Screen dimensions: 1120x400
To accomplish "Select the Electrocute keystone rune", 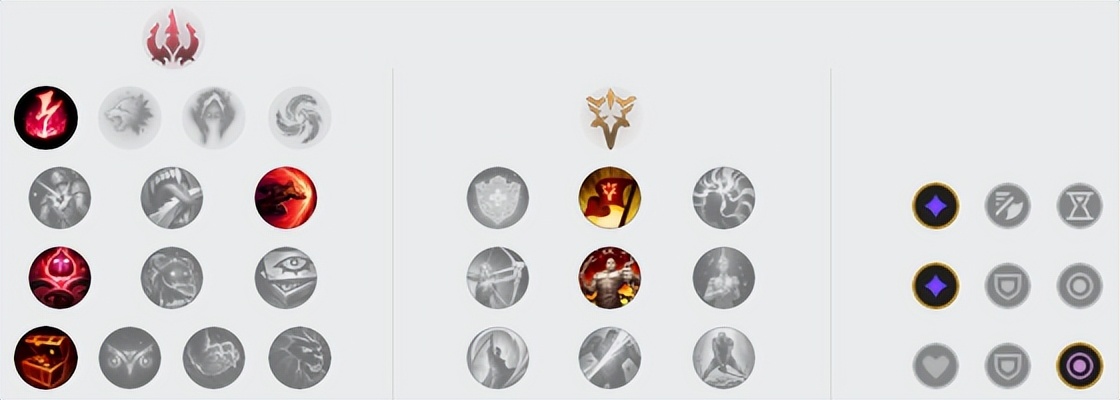I will coord(46,118).
